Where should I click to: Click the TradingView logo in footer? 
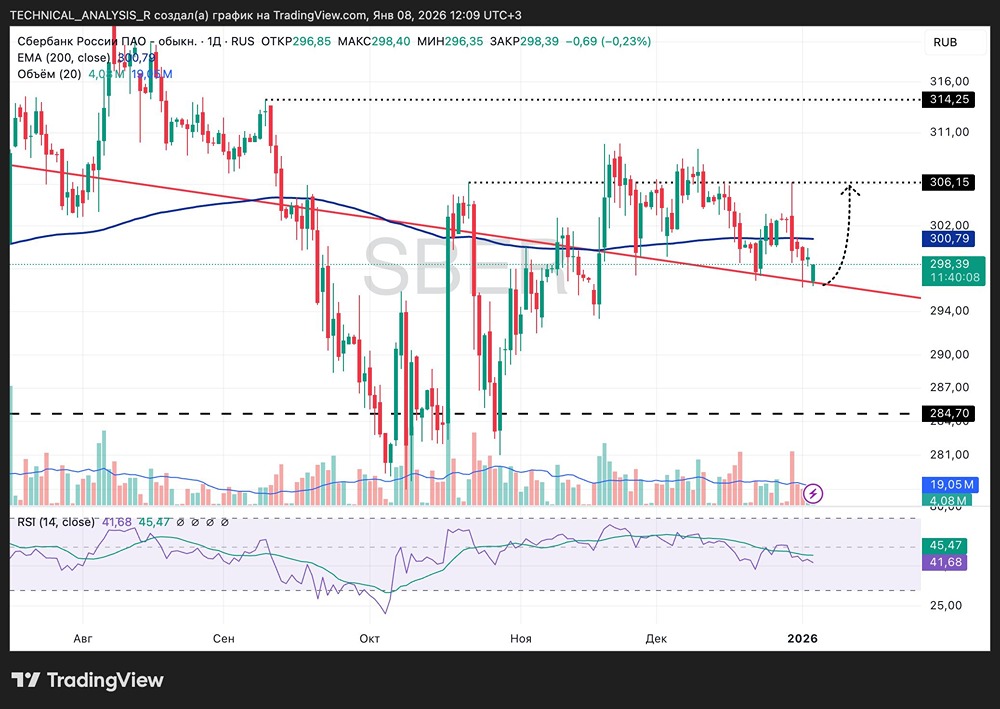coord(87,680)
